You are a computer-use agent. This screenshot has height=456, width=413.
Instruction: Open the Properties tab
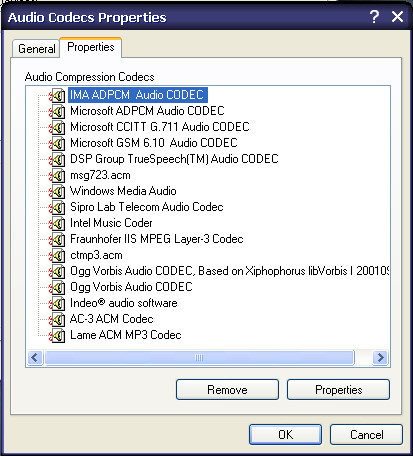[91, 47]
